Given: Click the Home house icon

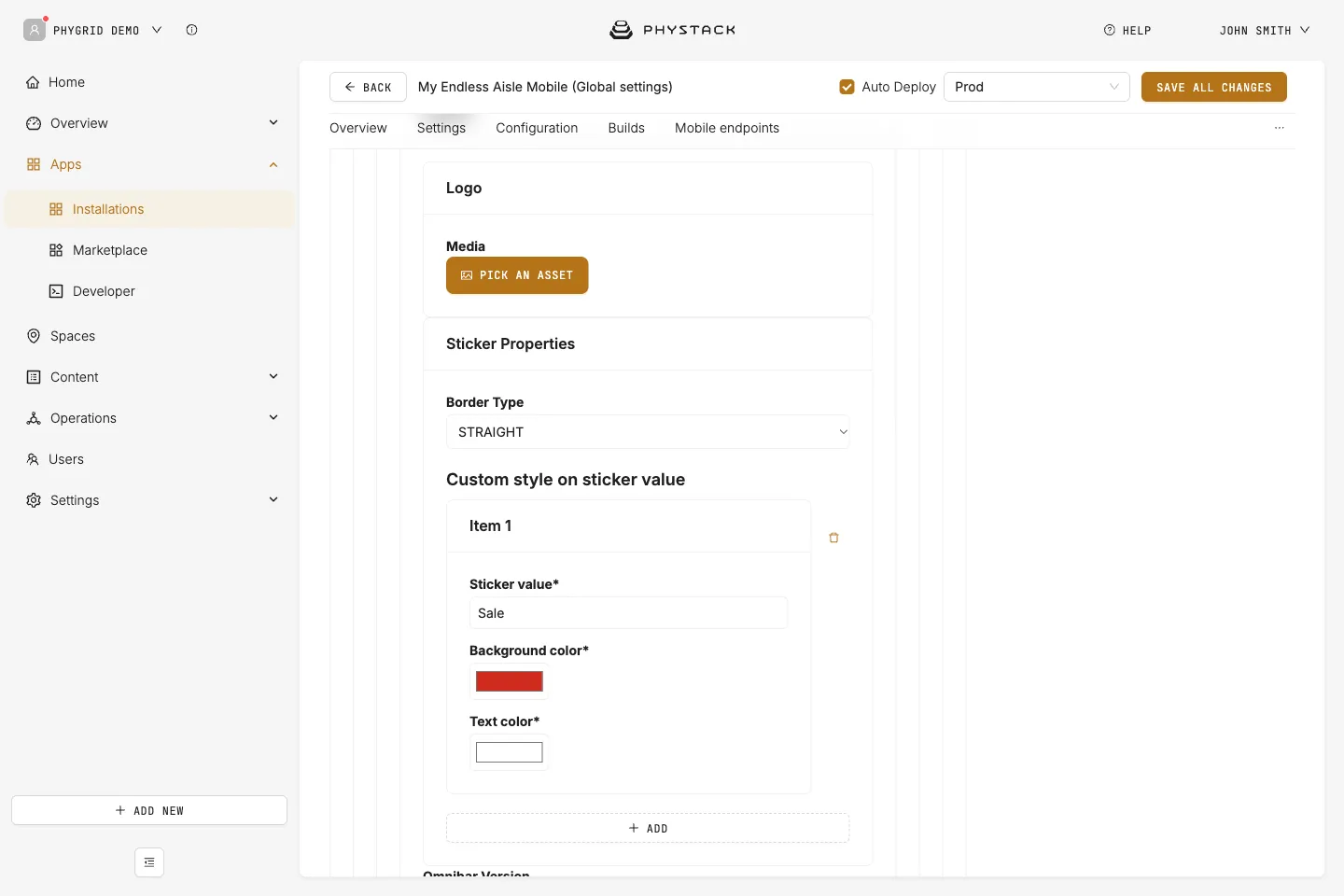Looking at the screenshot, I should tap(33, 82).
